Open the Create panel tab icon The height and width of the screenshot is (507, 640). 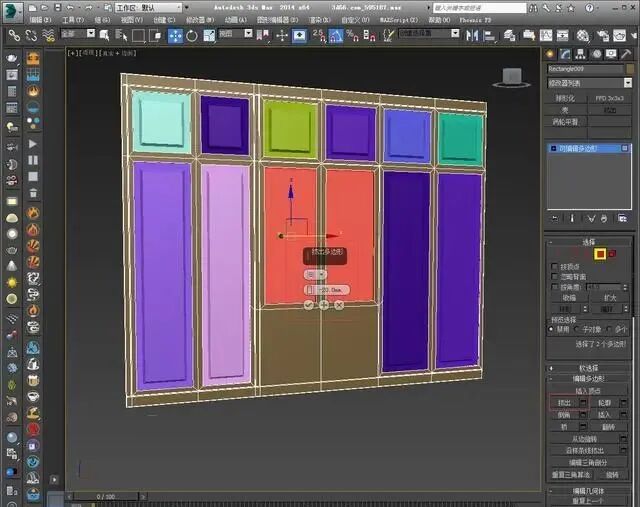click(550, 53)
